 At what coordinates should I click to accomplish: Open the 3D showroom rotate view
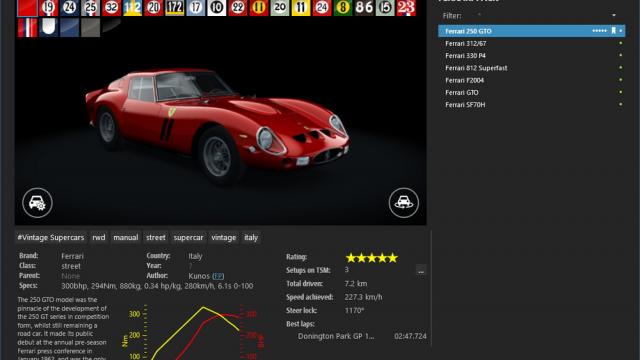pyautogui.click(x=404, y=203)
